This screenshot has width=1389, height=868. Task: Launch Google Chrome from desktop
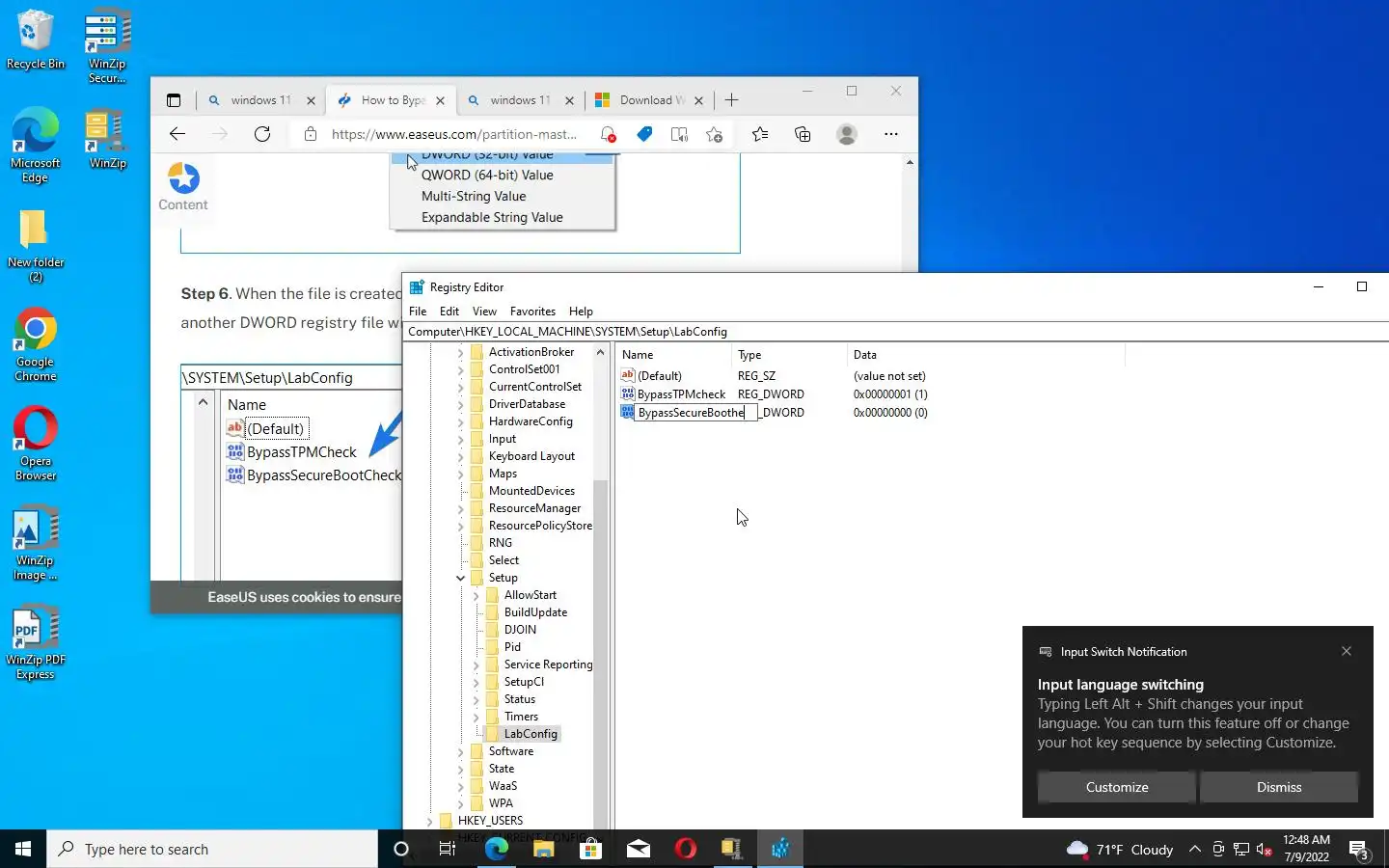[35, 344]
